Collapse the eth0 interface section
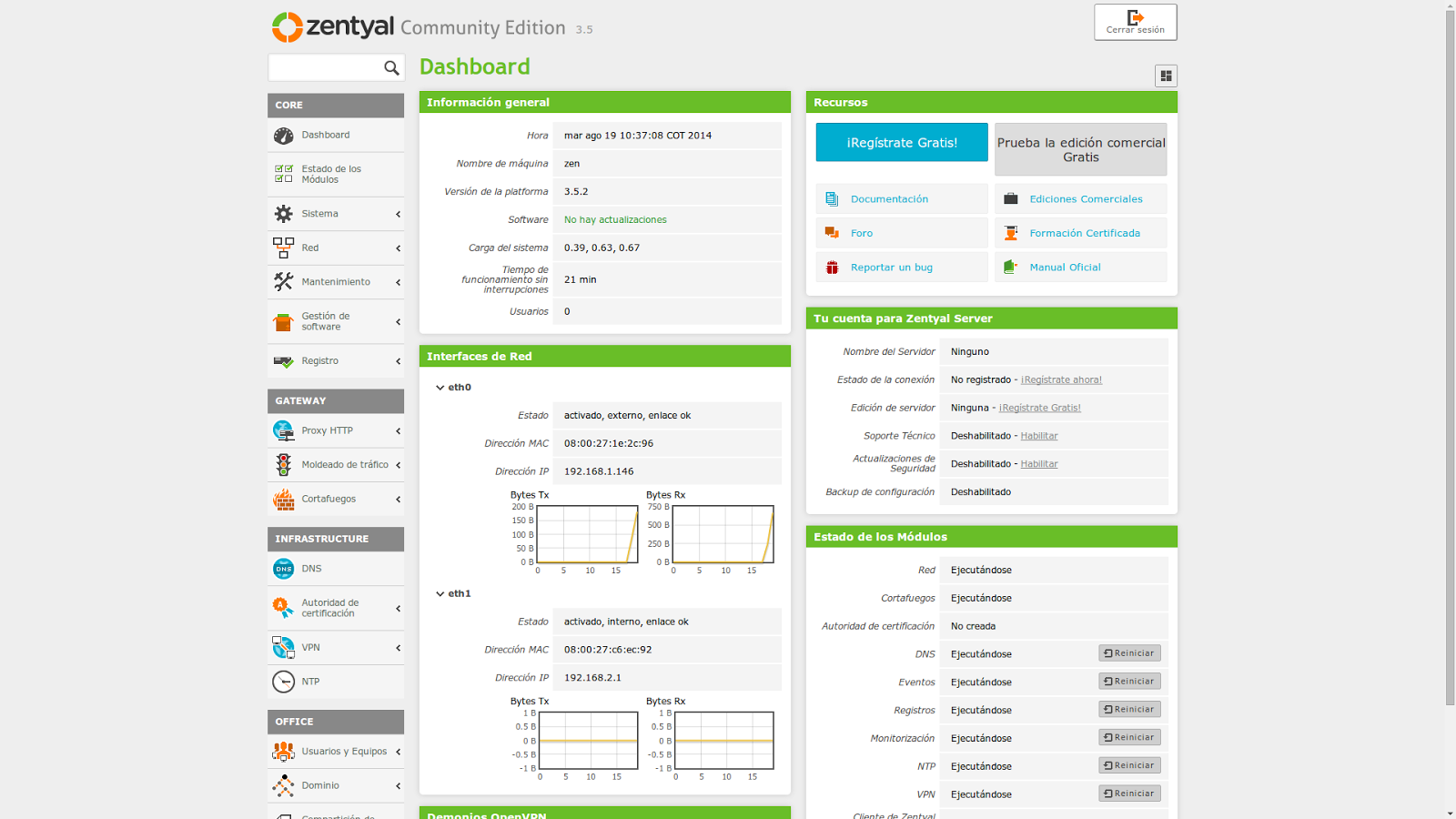 pyautogui.click(x=440, y=387)
